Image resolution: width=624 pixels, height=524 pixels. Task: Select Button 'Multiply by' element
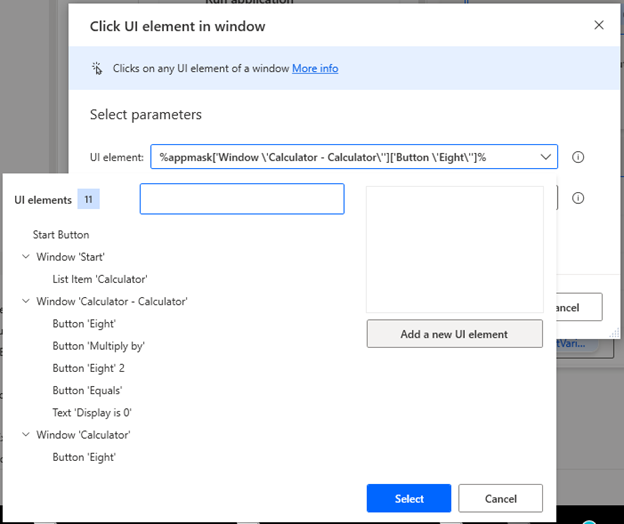[98, 346]
